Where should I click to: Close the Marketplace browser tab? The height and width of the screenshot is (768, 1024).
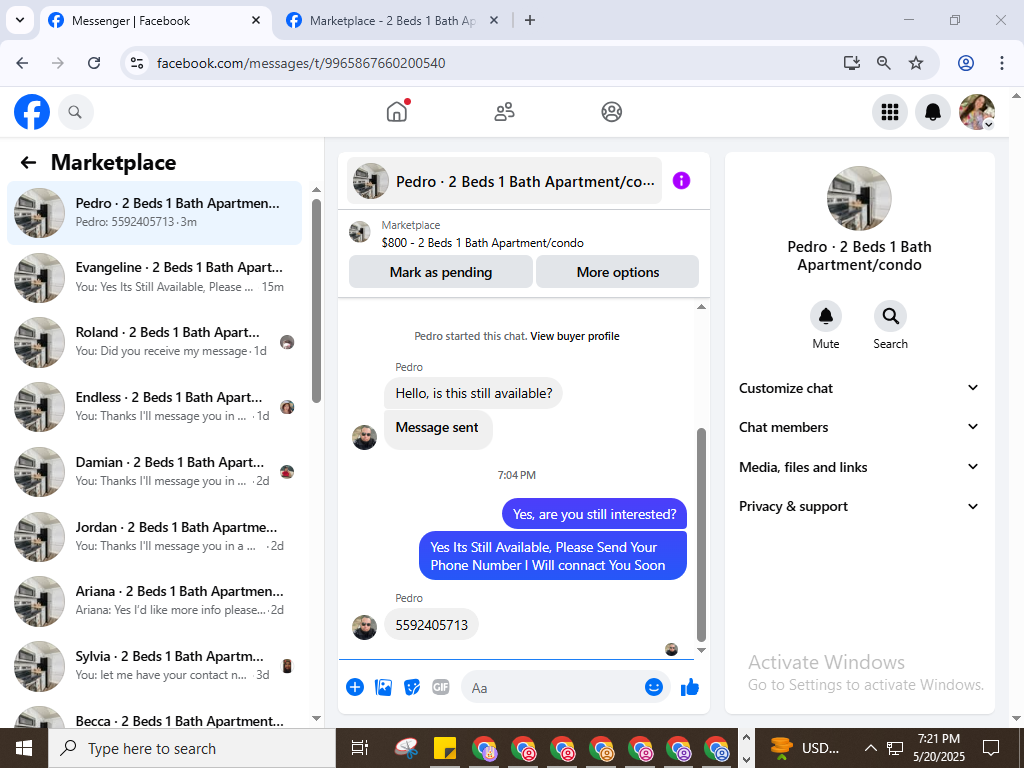point(494,20)
